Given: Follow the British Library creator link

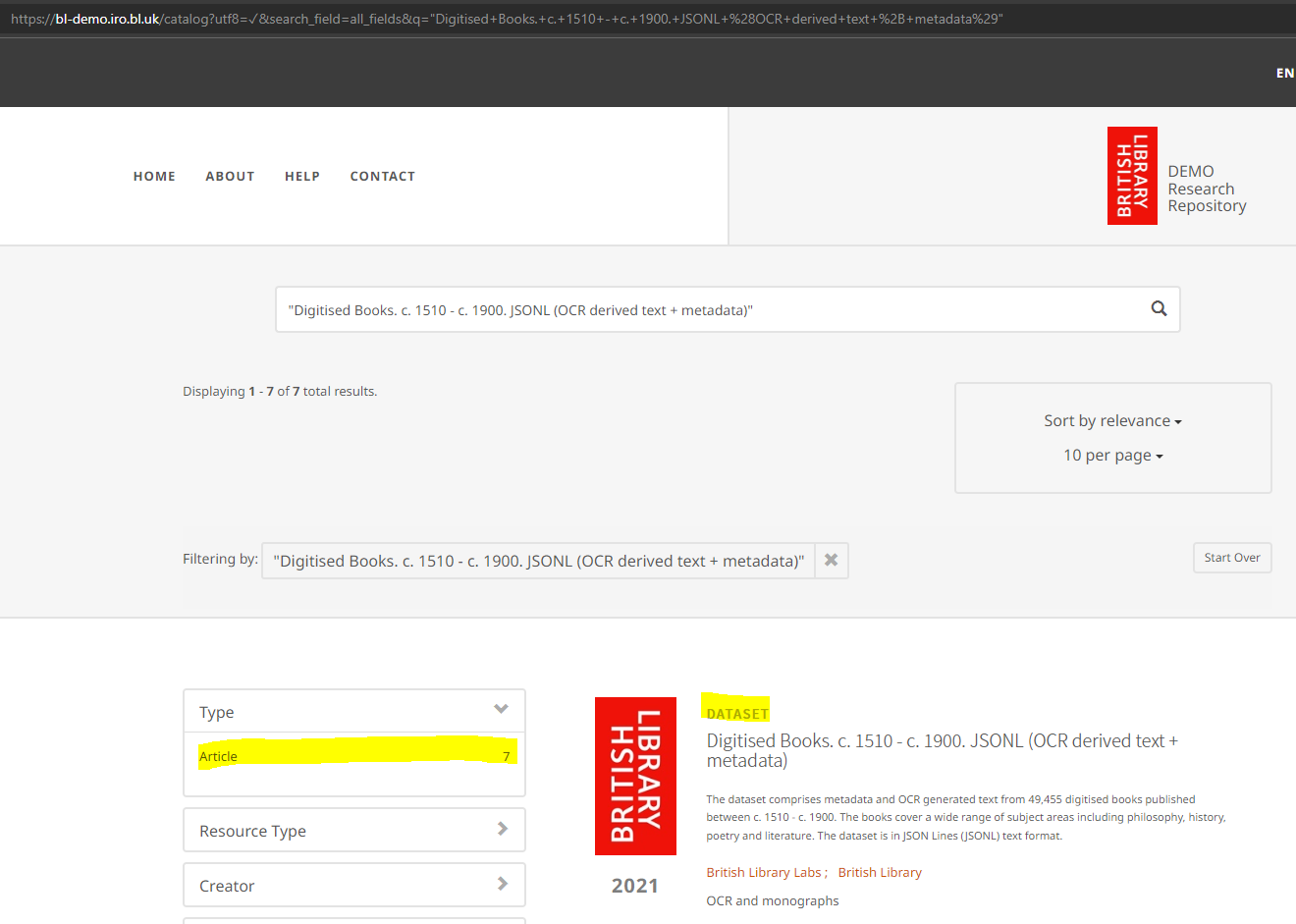Looking at the screenshot, I should point(880,873).
